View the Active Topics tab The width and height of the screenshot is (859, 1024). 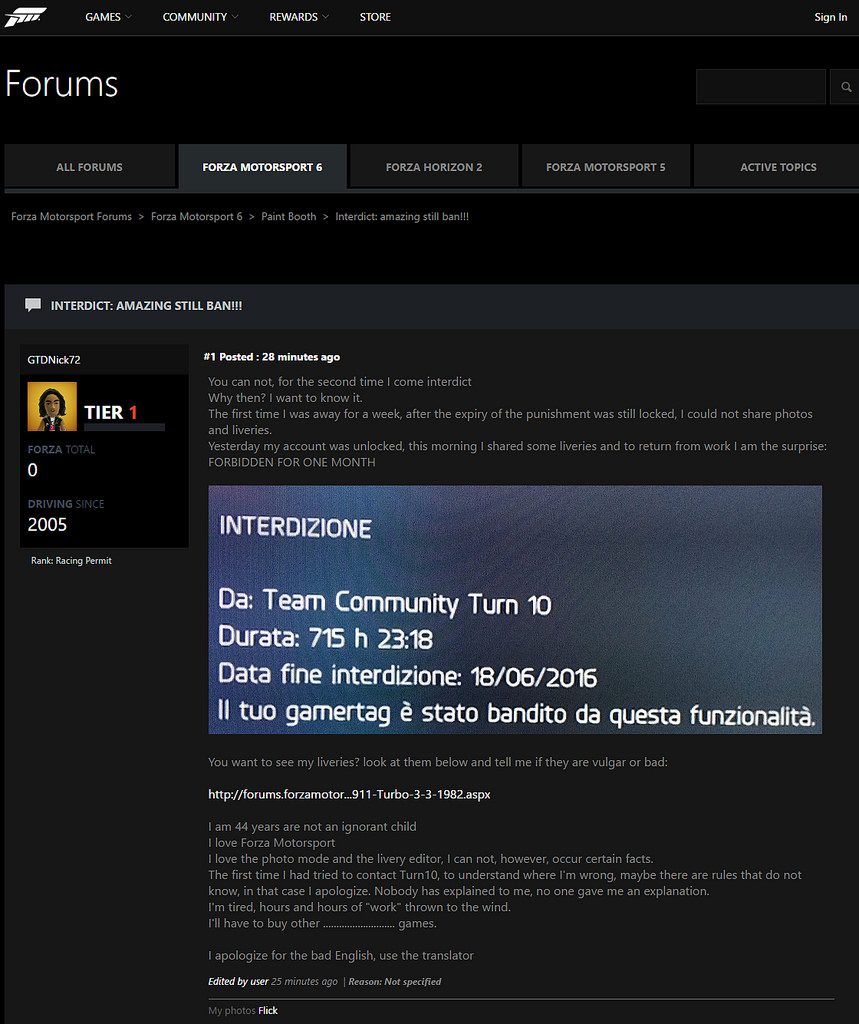[x=777, y=167]
